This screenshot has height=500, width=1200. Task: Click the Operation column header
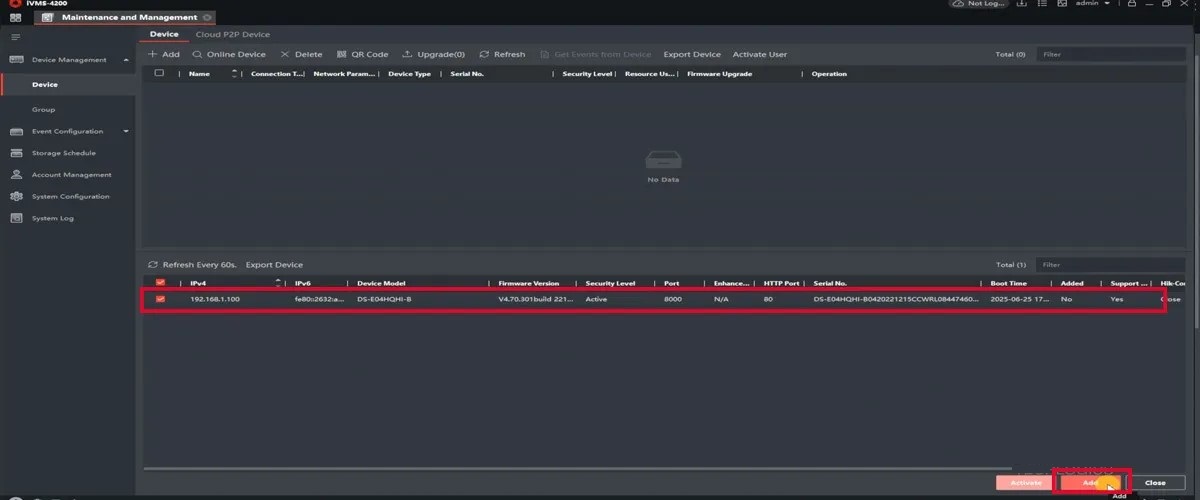coord(829,74)
